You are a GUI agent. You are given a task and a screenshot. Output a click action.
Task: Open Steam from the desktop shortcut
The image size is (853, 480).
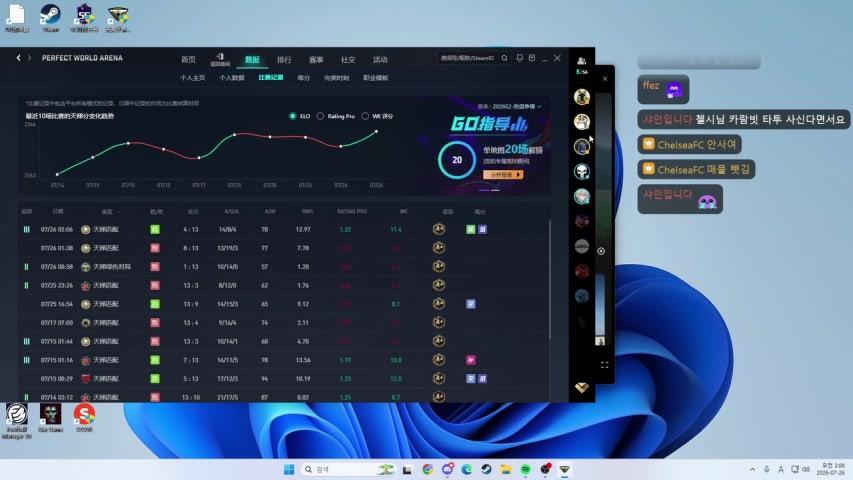[51, 18]
